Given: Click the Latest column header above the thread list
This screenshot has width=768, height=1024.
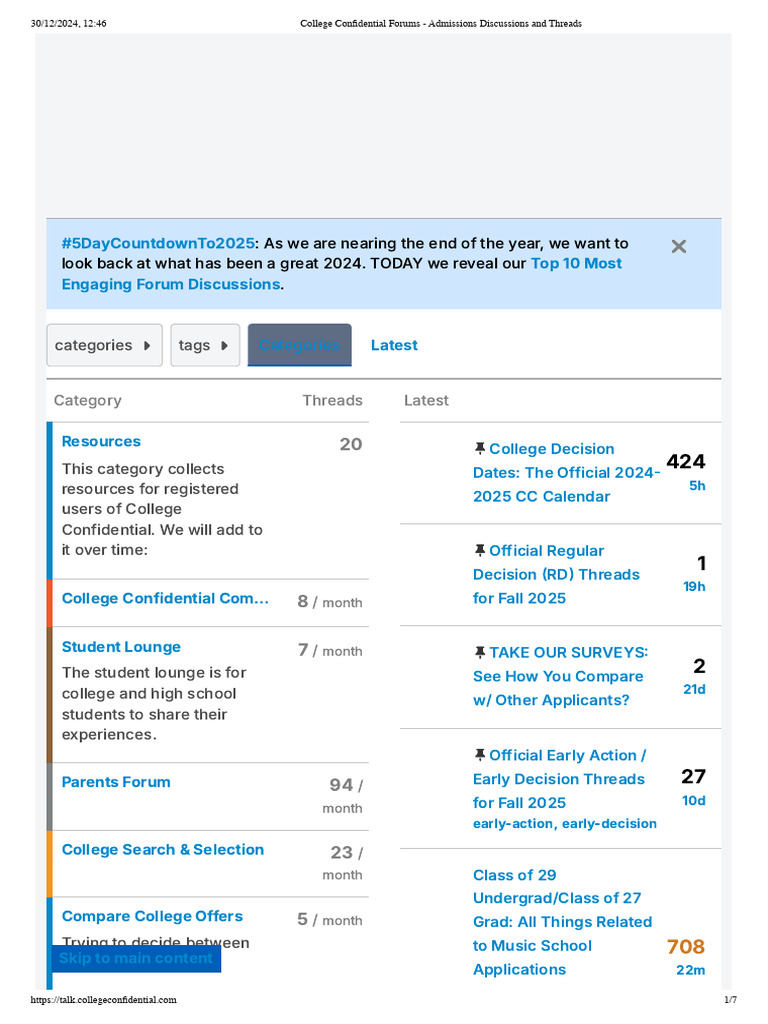Looking at the screenshot, I should [426, 400].
